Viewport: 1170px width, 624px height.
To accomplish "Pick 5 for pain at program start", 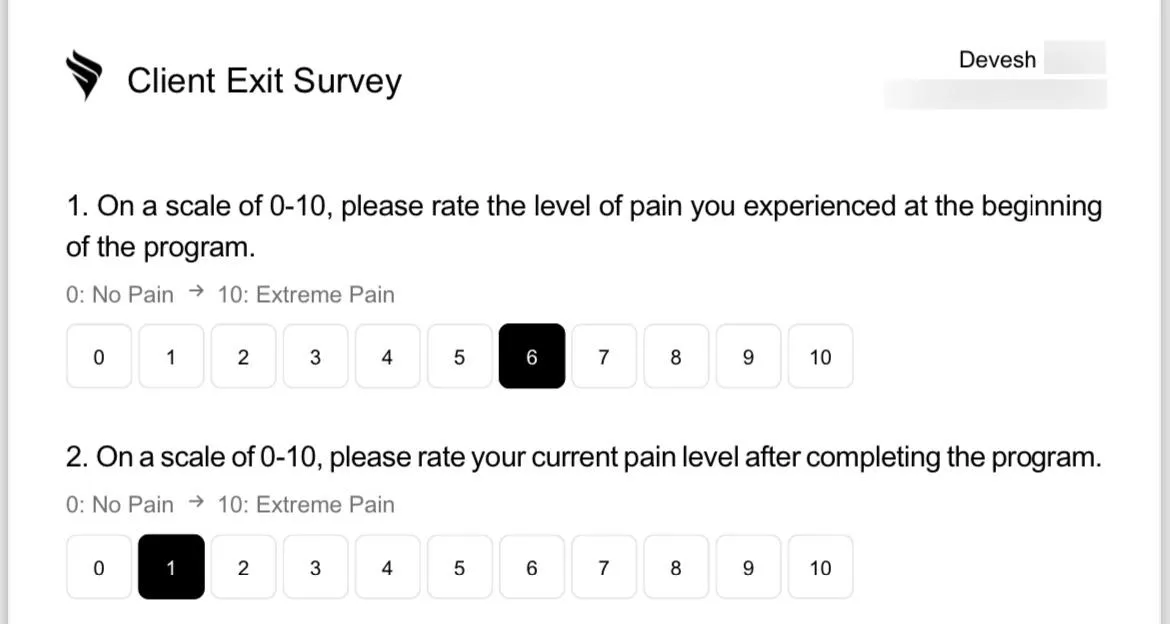I will pos(460,356).
